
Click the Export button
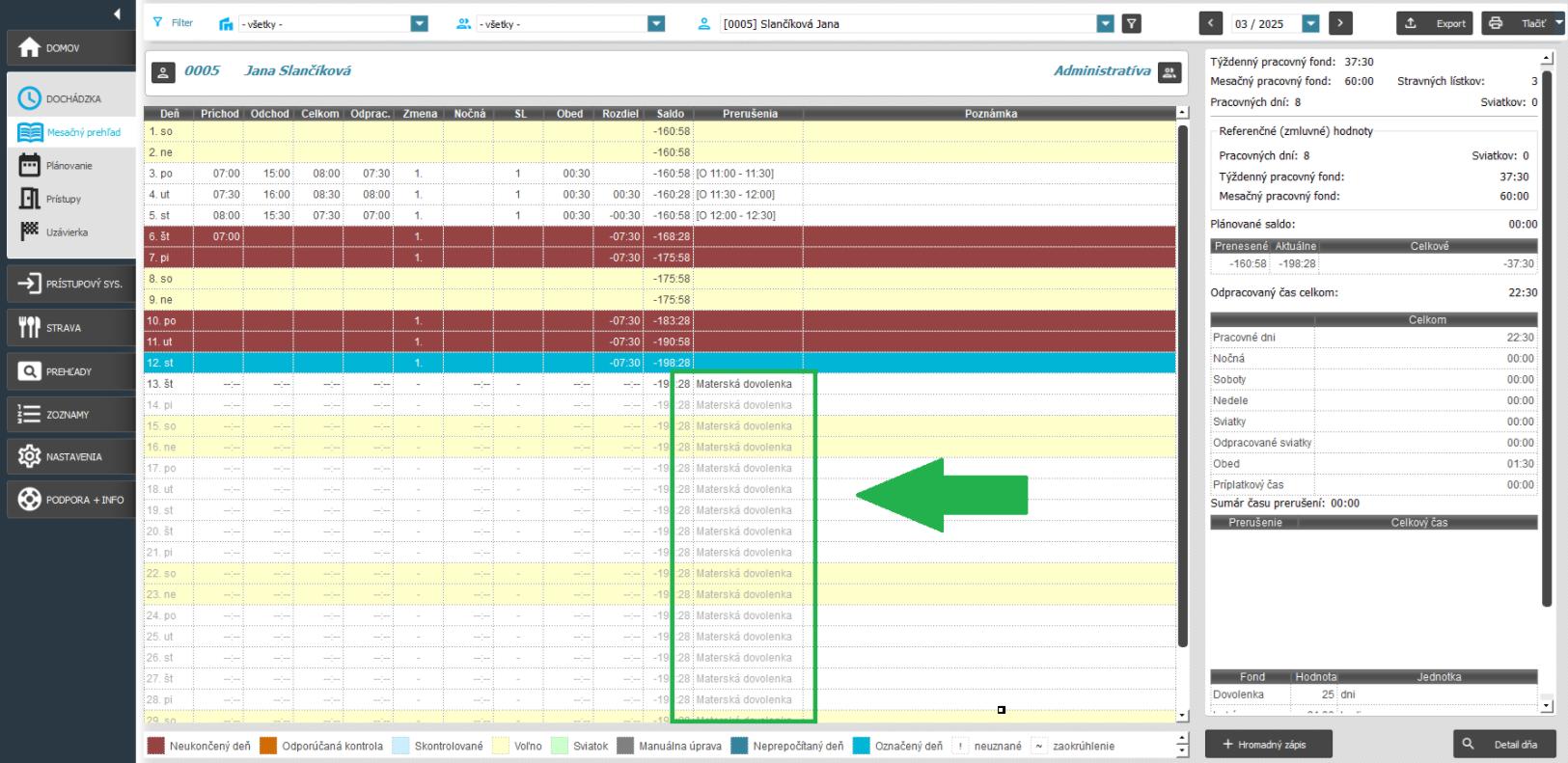click(x=1437, y=24)
